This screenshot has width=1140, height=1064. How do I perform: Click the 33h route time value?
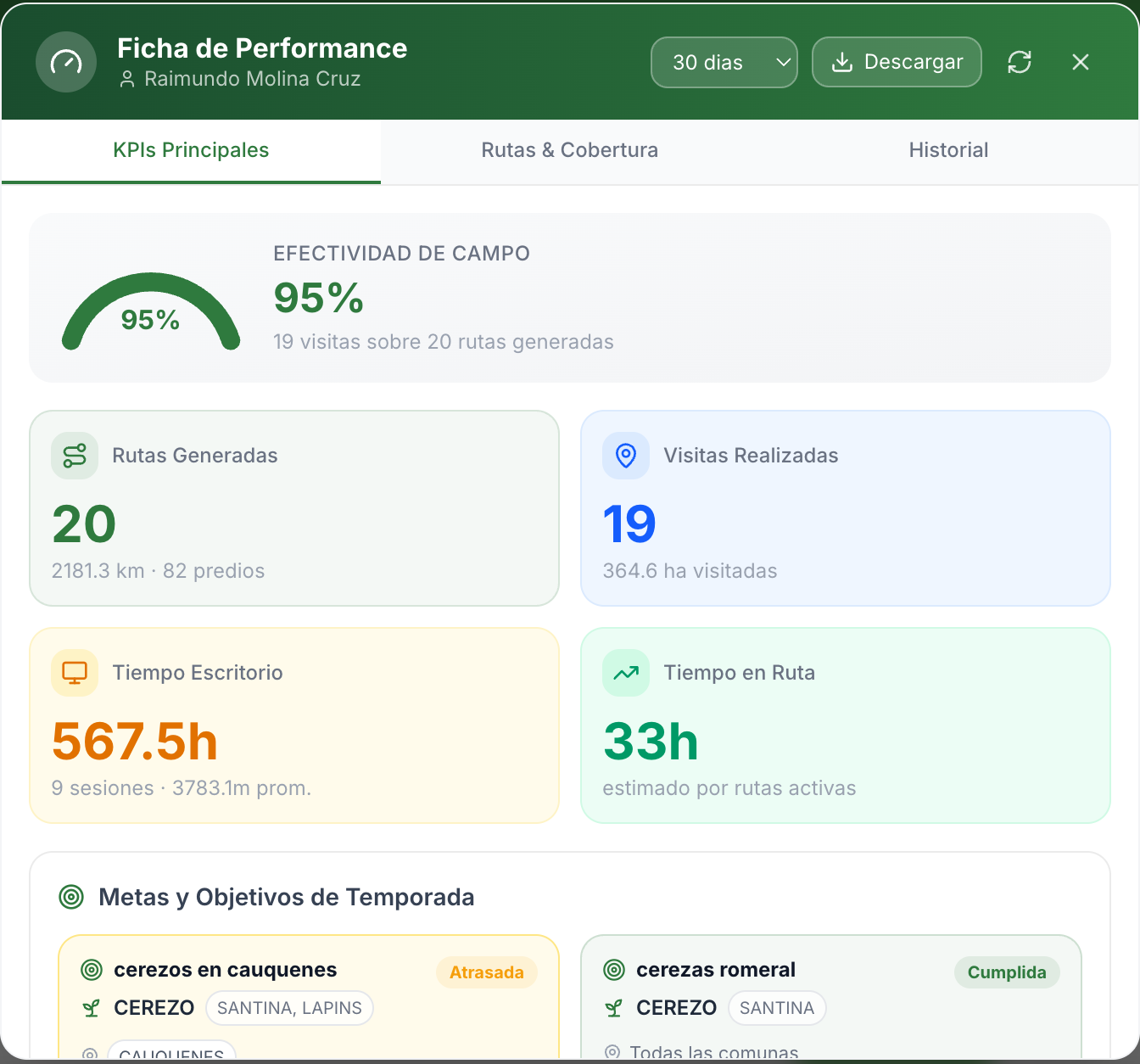651,742
